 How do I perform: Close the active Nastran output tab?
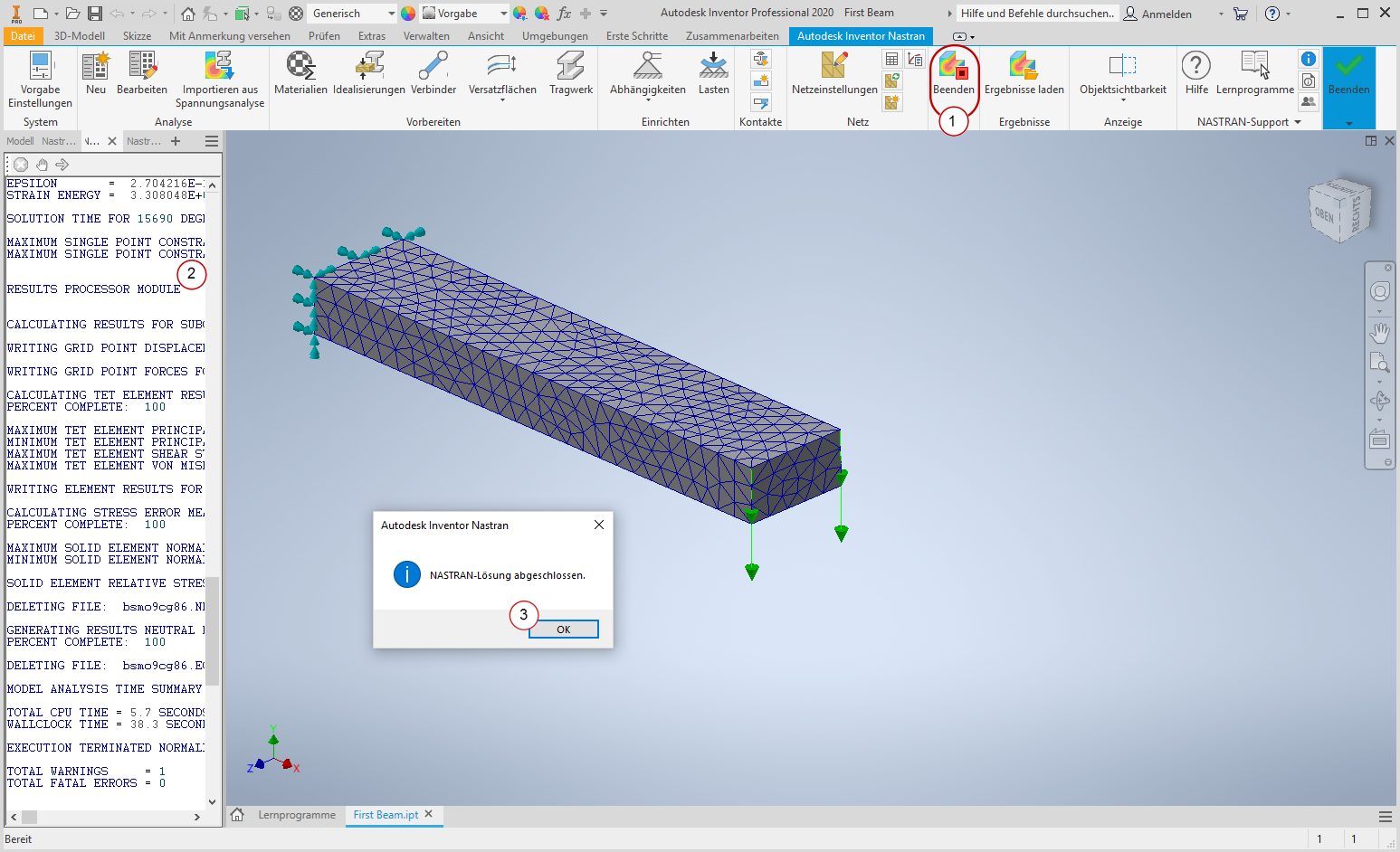112,141
